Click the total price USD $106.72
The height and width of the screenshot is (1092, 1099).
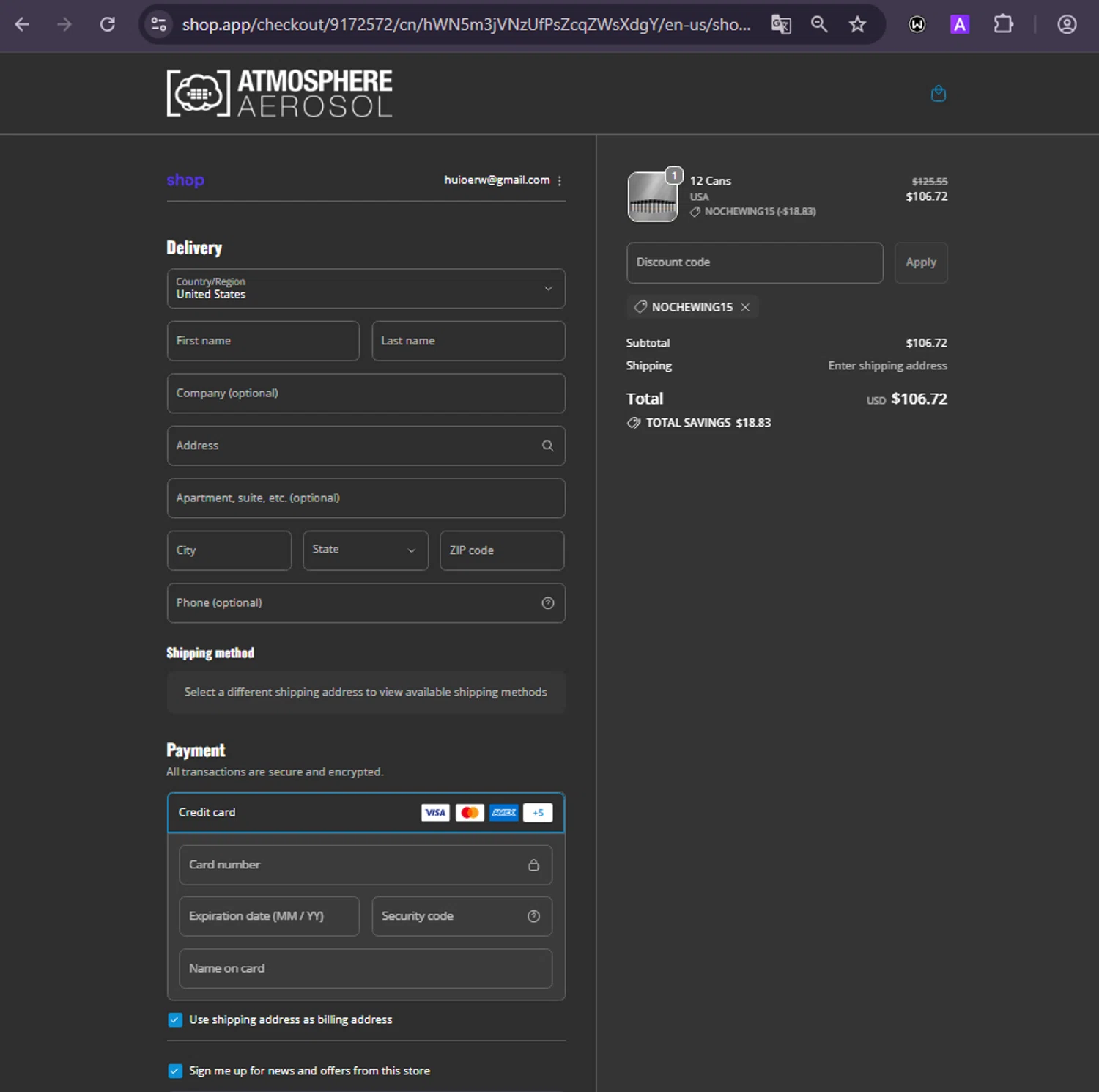(907, 399)
